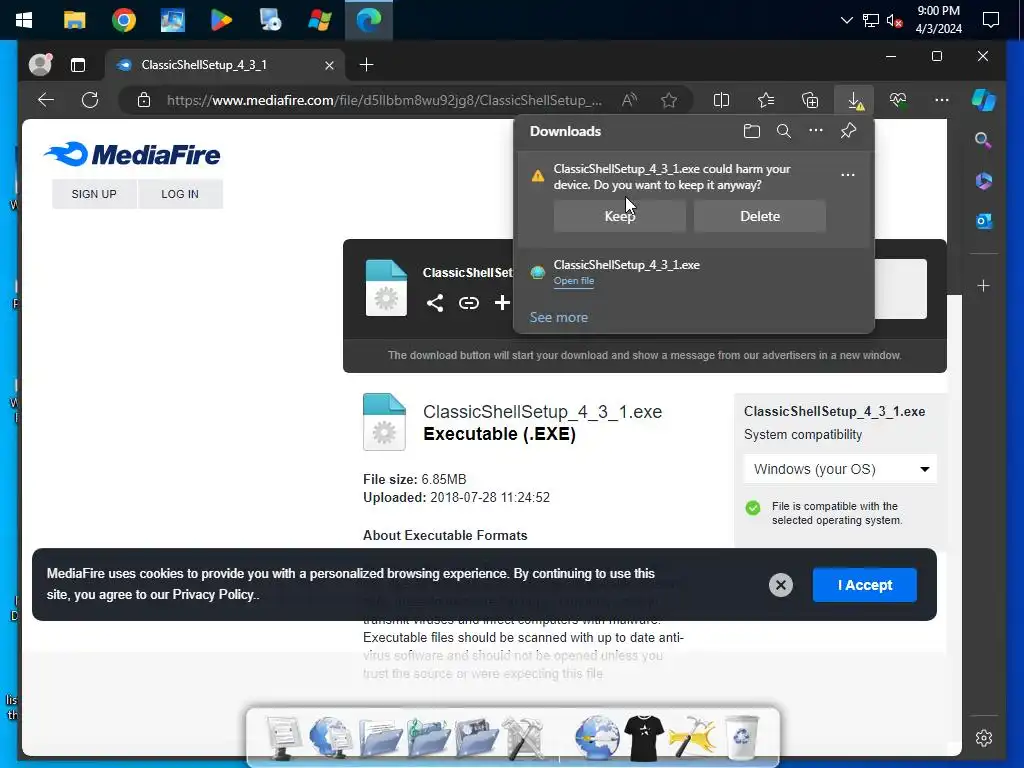1024x768 pixels.
Task: Search downloads in Downloads panel
Action: click(x=784, y=131)
